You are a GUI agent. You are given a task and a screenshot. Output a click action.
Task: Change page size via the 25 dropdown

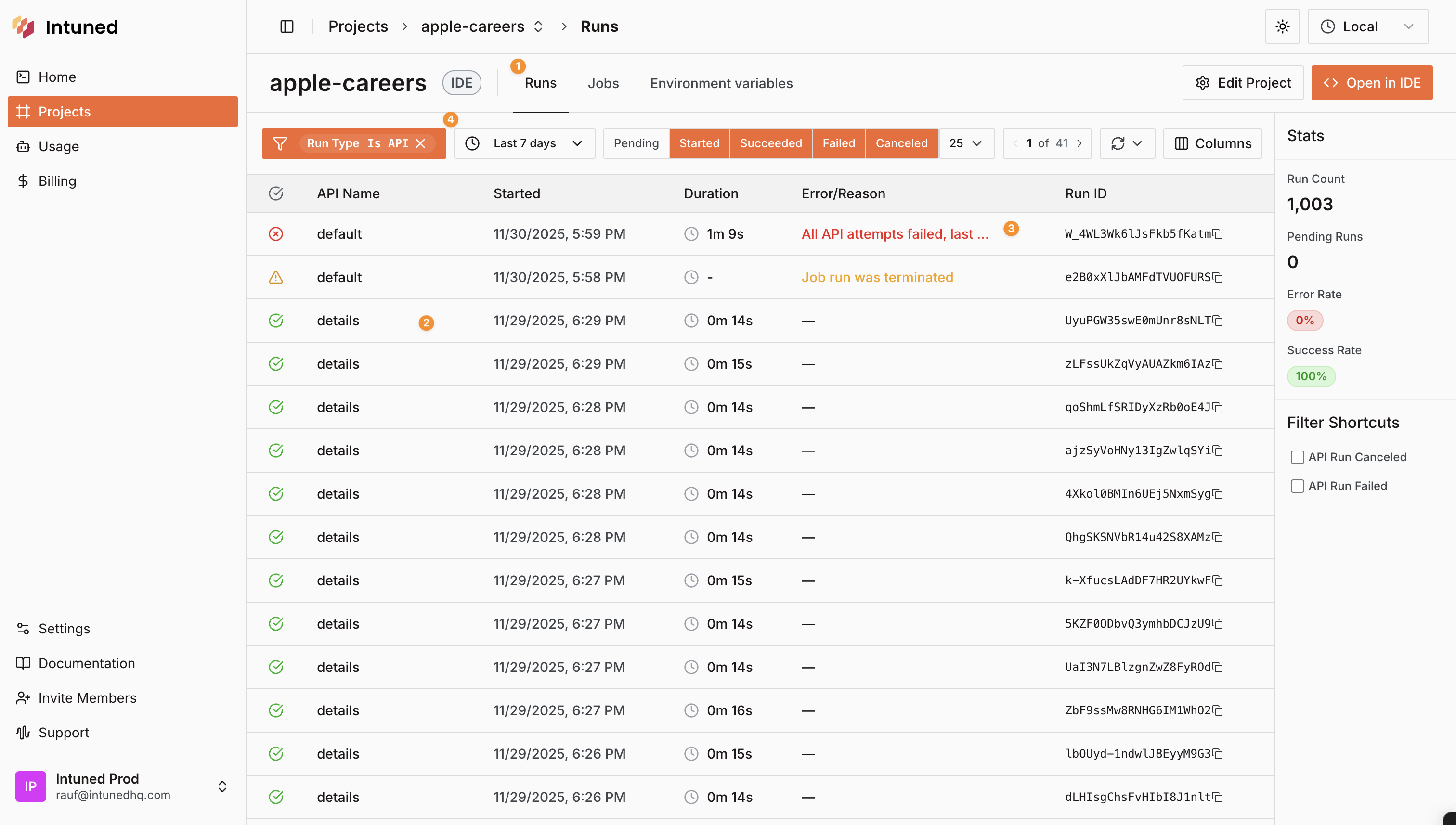[x=966, y=143]
